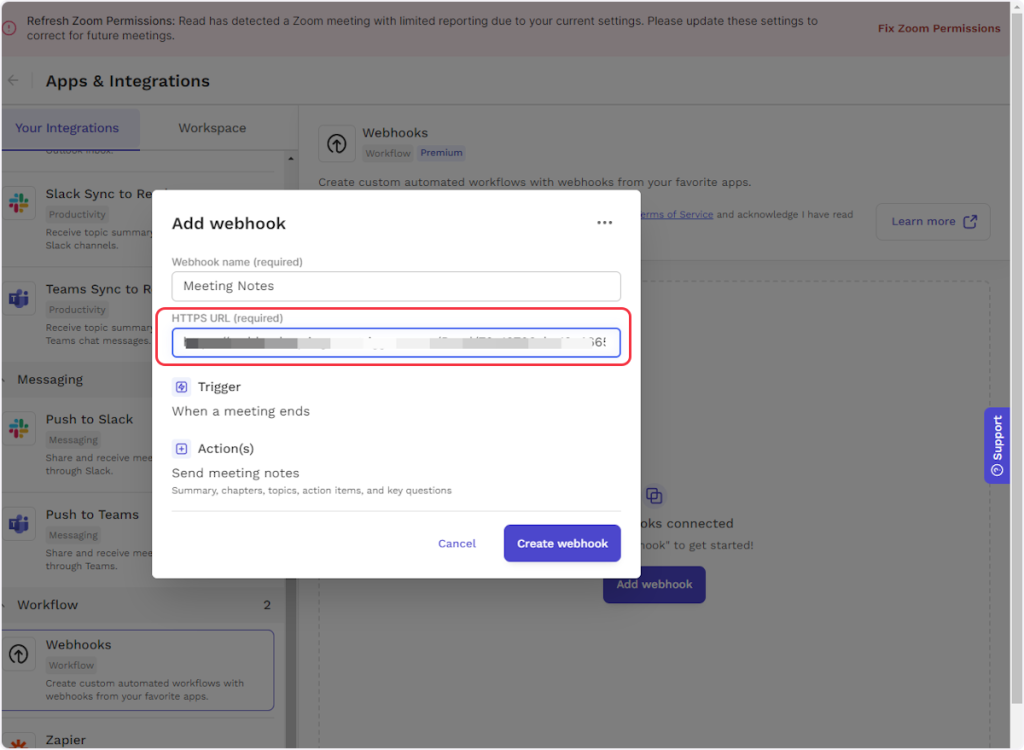
Task: Click the Slack icon for Slack Sync
Action: pos(19,204)
